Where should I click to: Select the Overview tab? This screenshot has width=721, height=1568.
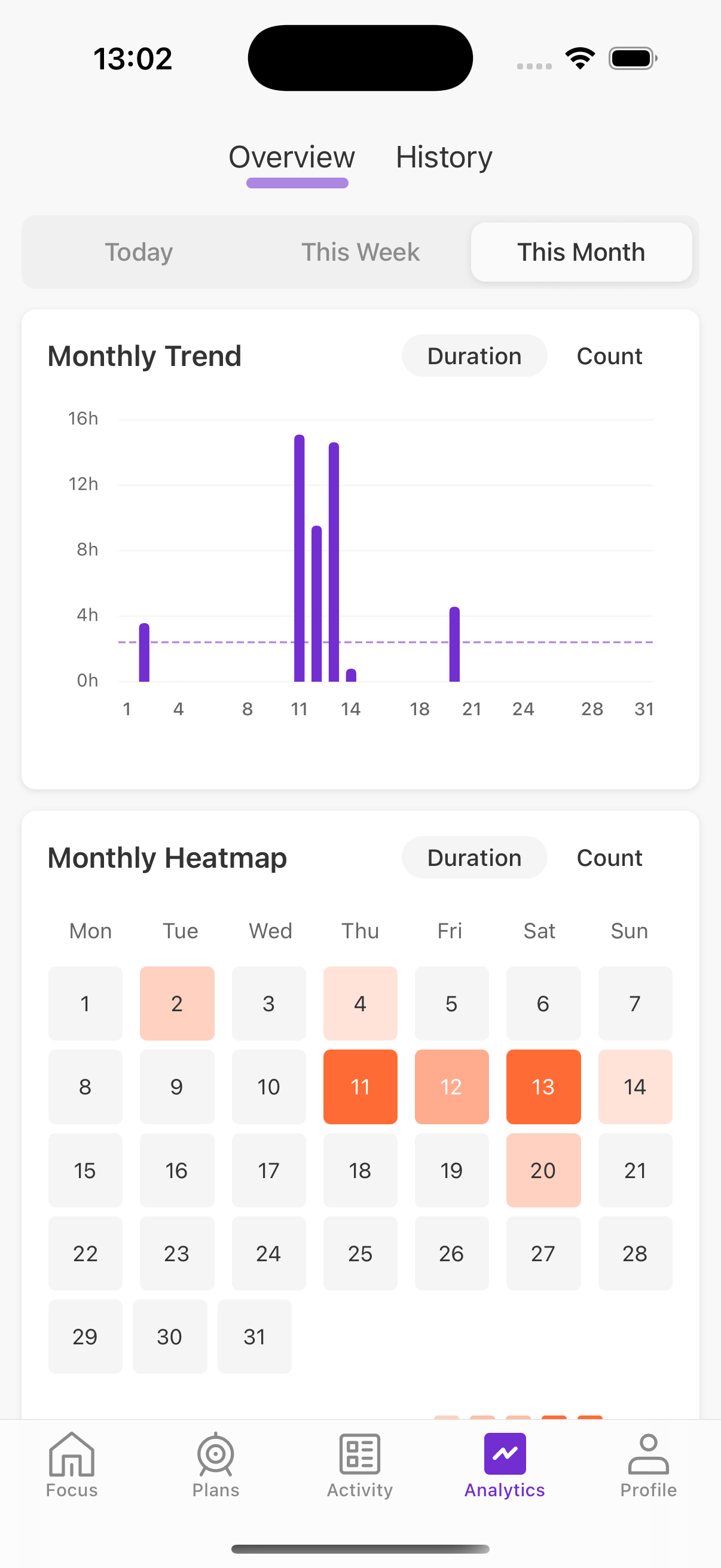point(291,157)
